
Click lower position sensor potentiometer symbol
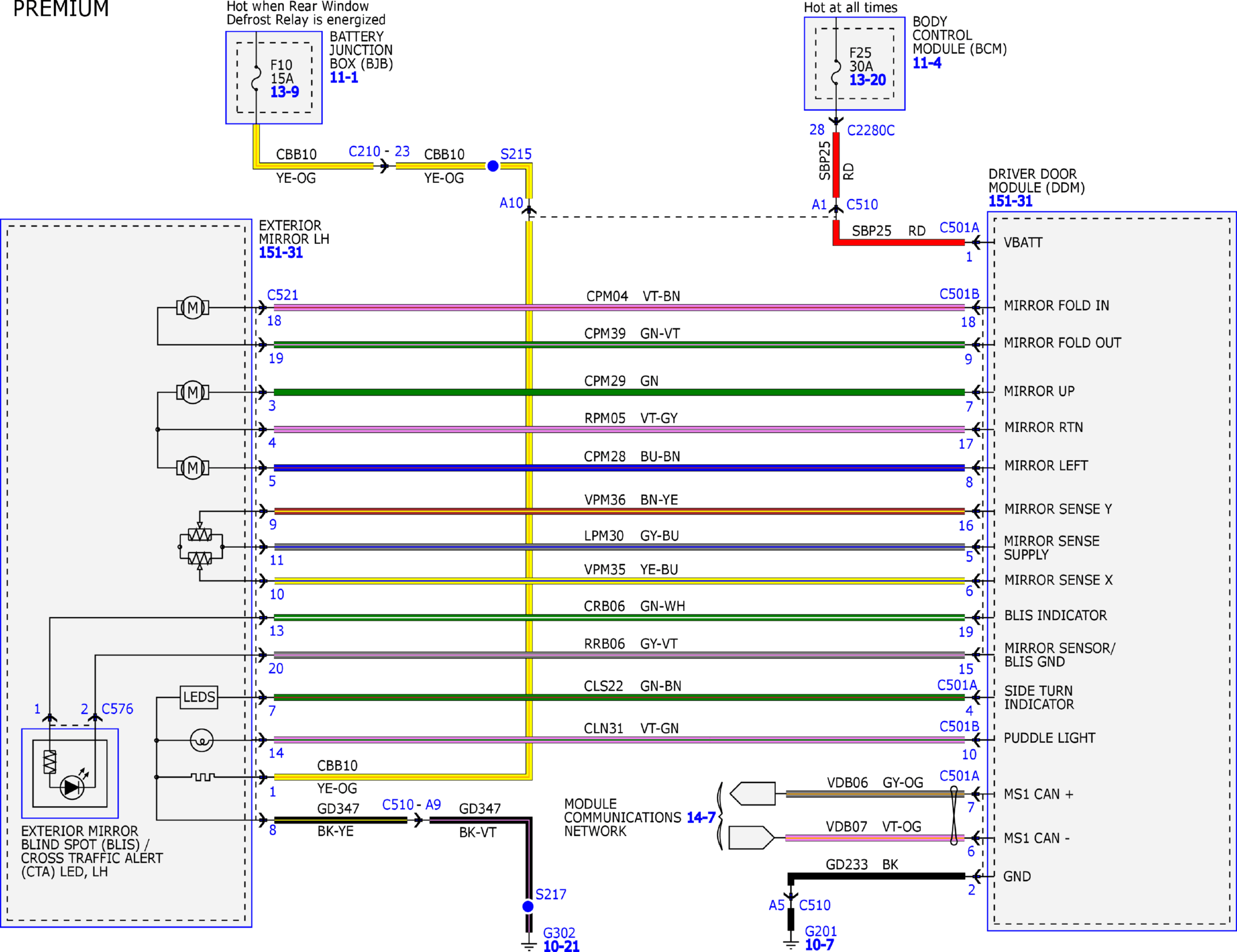(200, 559)
